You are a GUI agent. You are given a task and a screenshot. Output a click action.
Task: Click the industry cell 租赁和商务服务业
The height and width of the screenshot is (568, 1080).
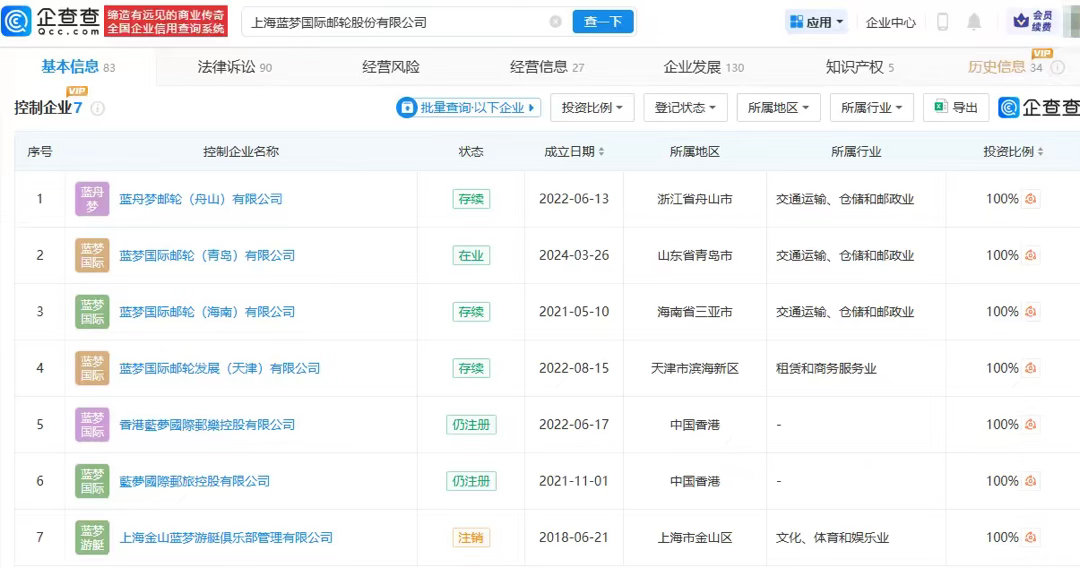(826, 368)
